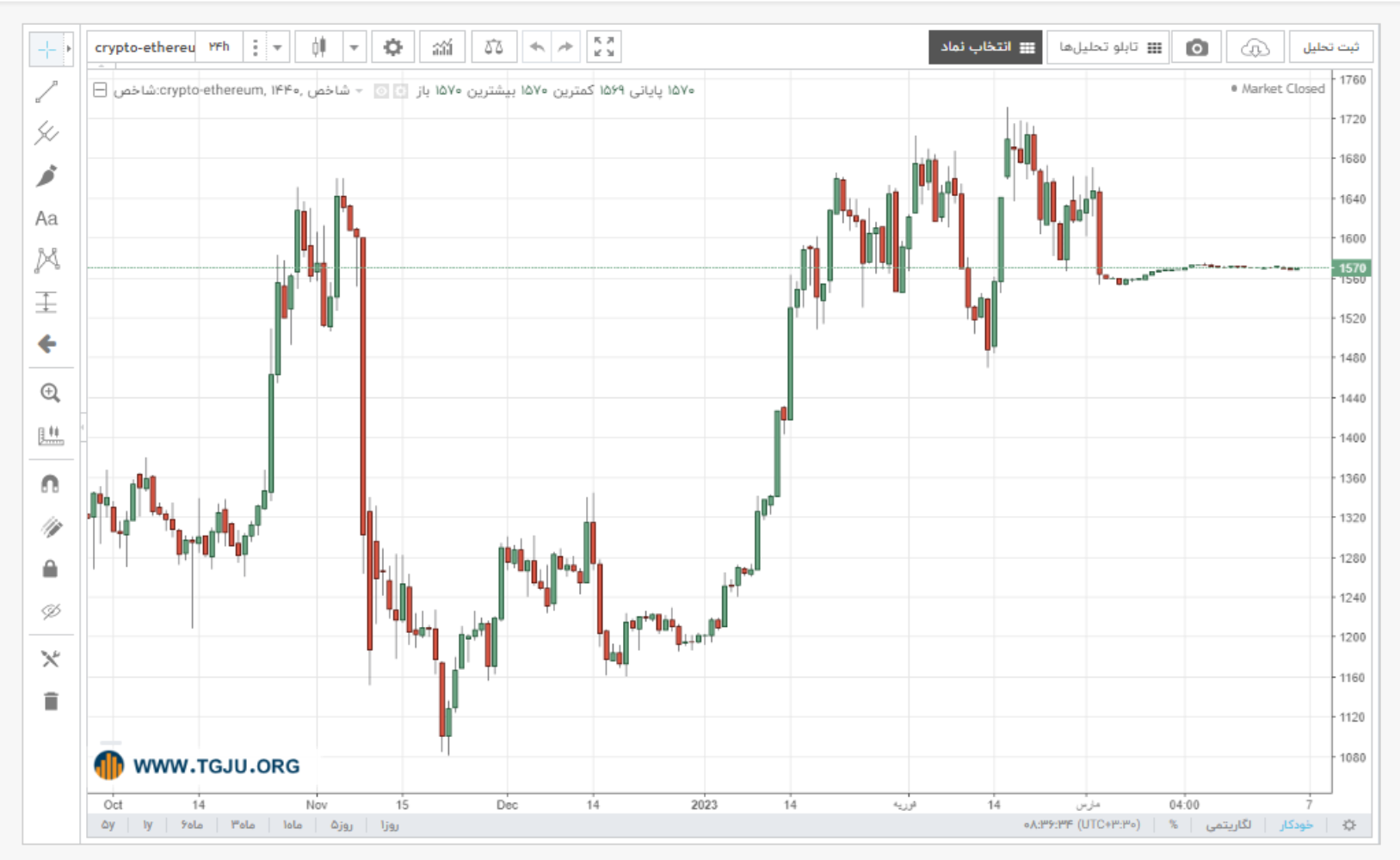The height and width of the screenshot is (860, 1400).
Task: Open the symbol selection (انتخاب نماد) menu
Action: point(985,47)
